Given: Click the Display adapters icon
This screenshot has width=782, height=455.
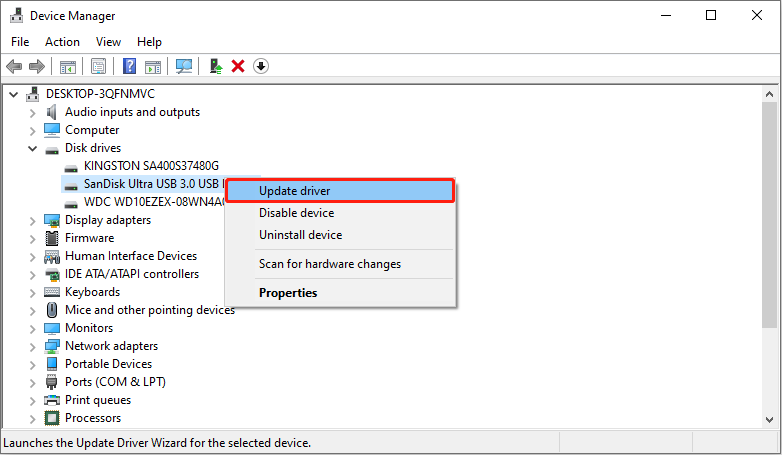Looking at the screenshot, I should 52,220.
